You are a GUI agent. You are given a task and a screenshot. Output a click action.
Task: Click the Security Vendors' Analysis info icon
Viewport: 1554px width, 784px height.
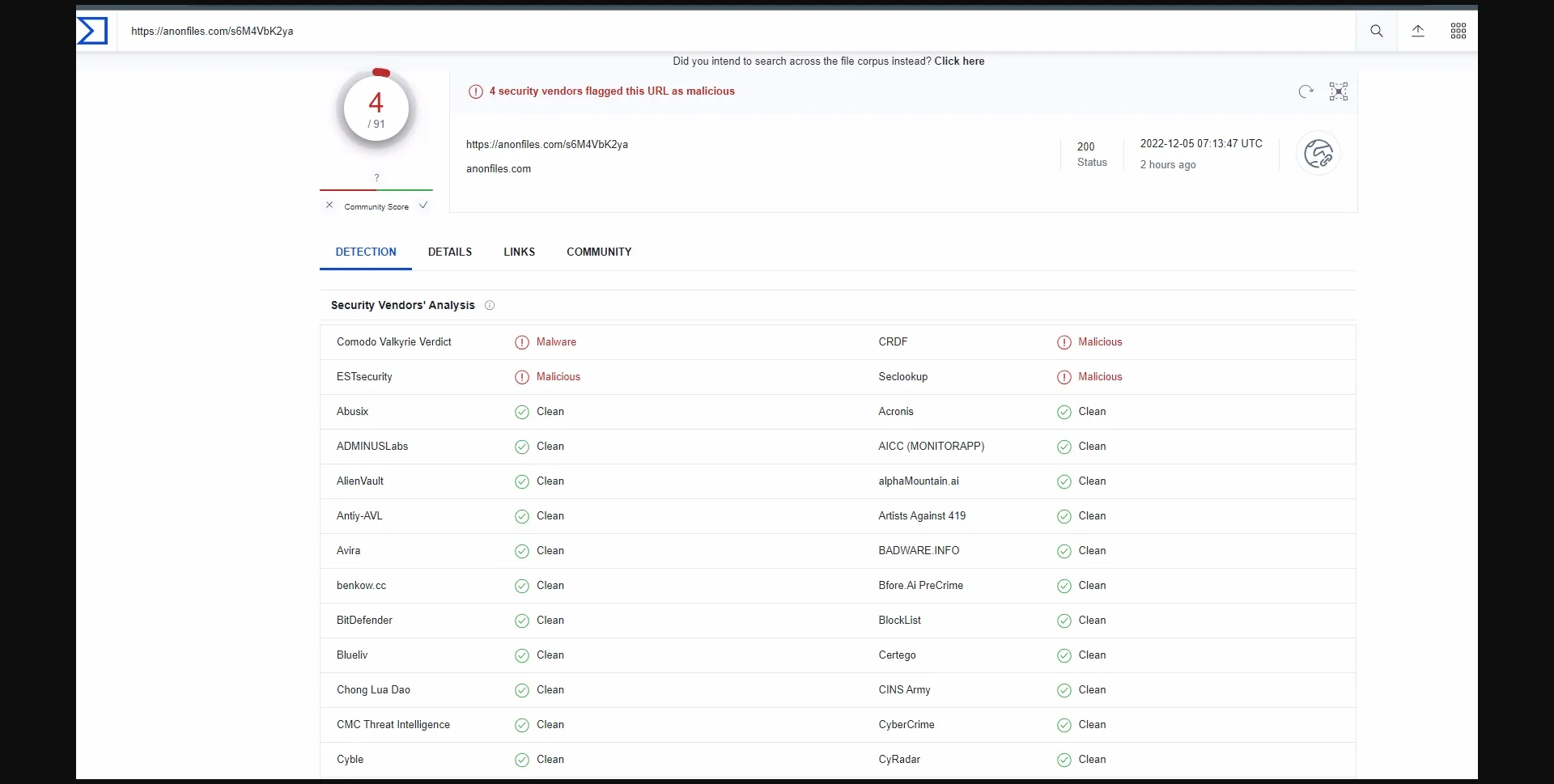(490, 305)
